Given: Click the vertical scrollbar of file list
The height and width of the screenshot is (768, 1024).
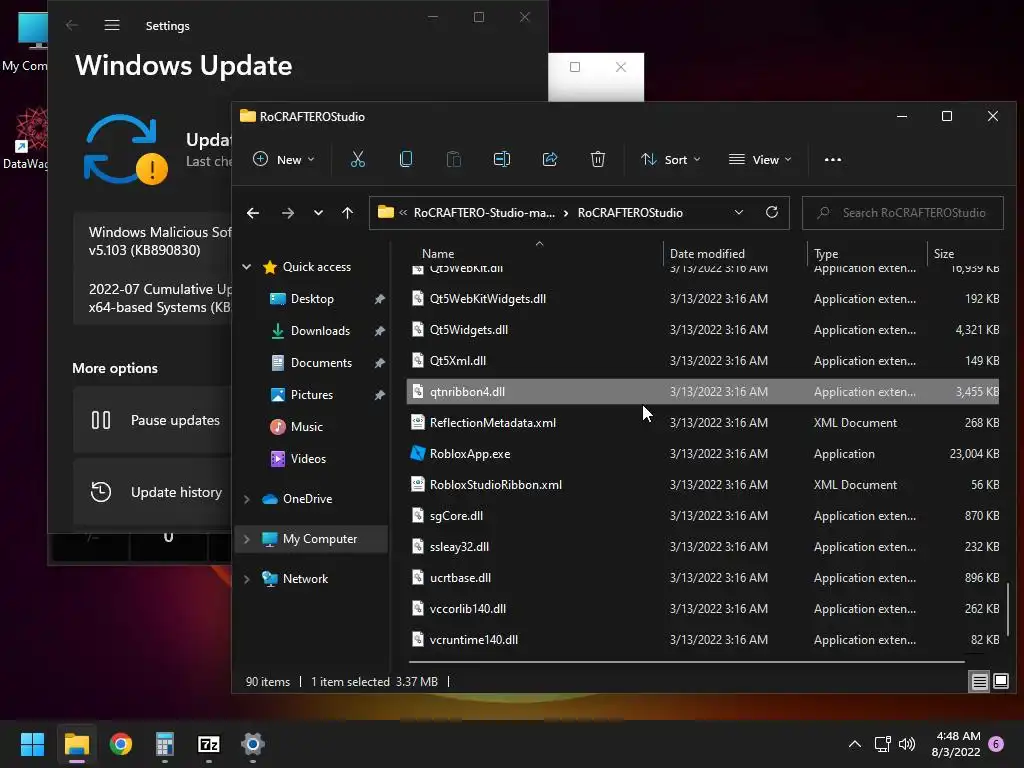Looking at the screenshot, I should pyautogui.click(x=1008, y=609).
